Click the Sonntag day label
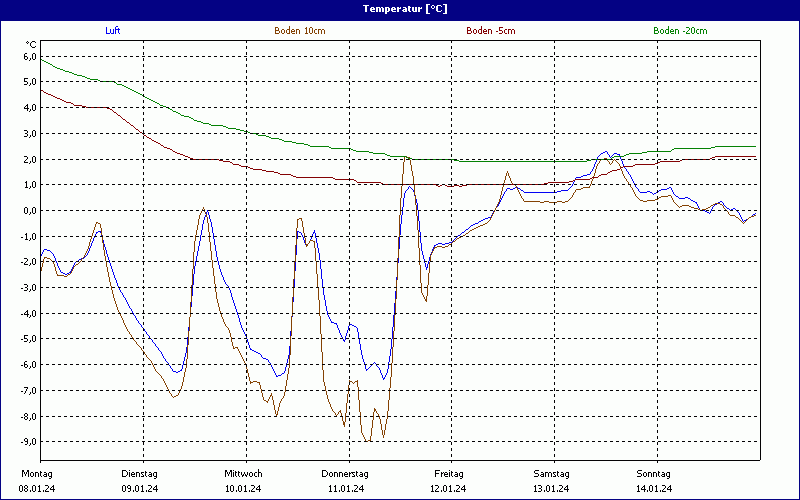This screenshot has height=500, width=800. [654, 473]
